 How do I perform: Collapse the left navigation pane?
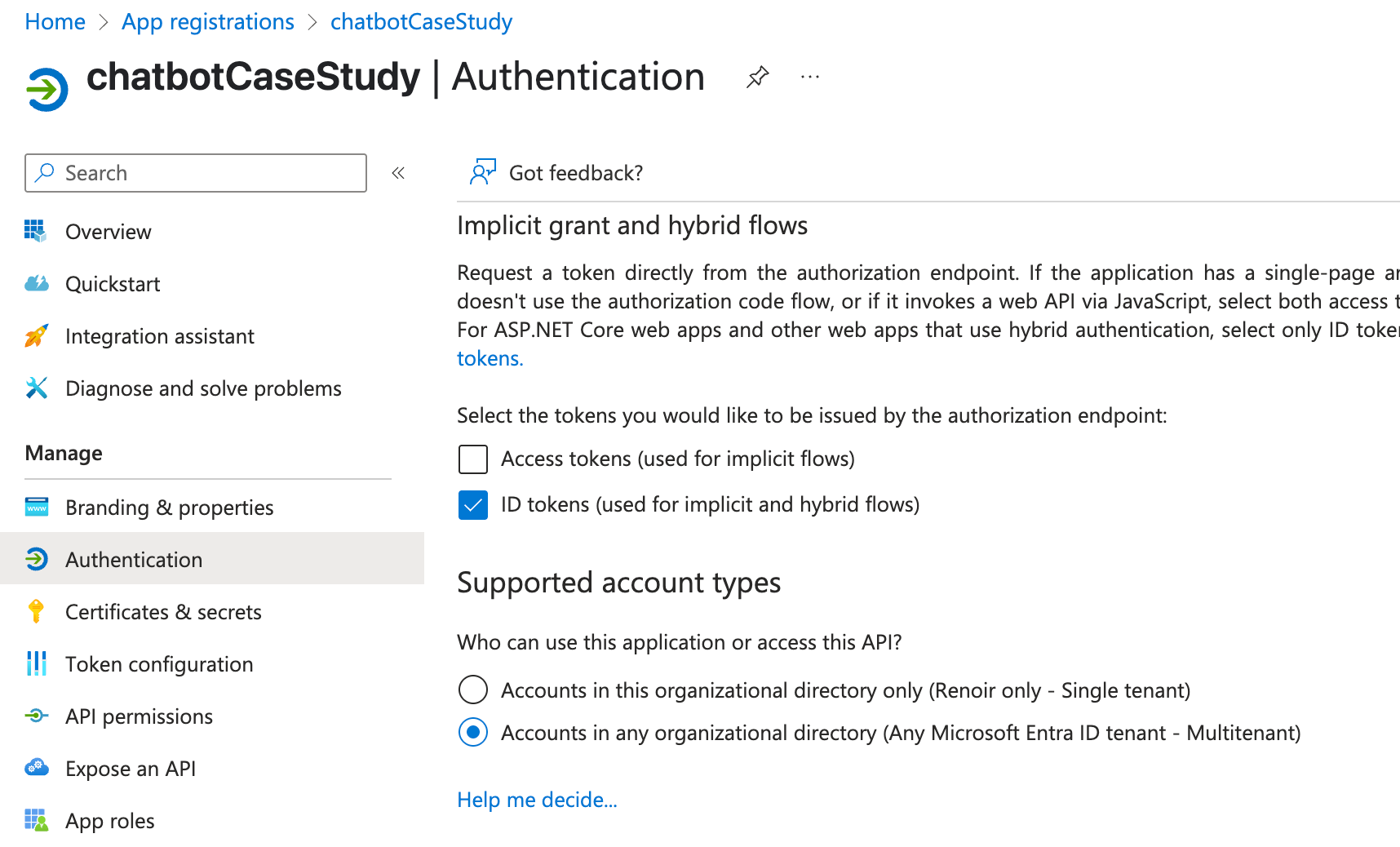[x=398, y=173]
